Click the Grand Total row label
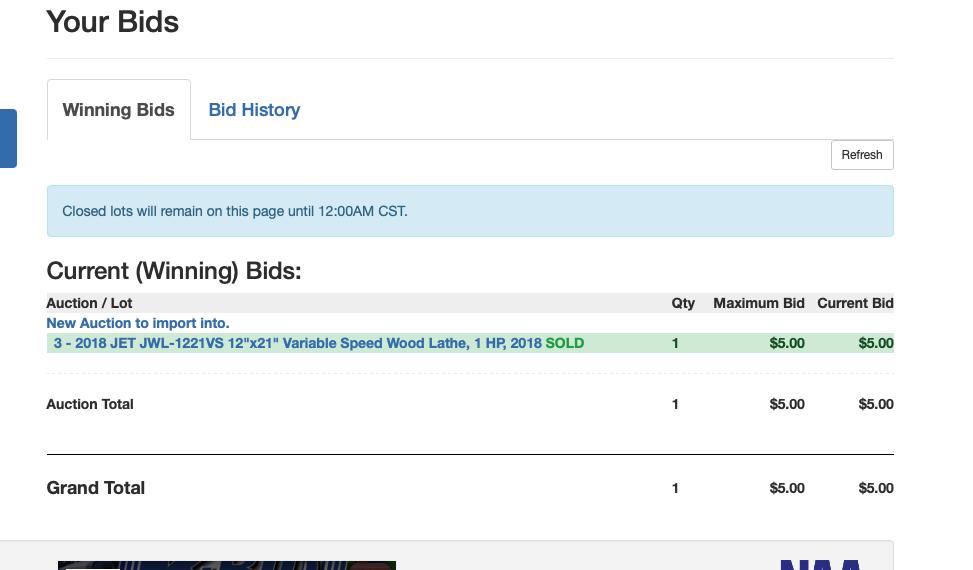Image resolution: width=973 pixels, height=570 pixels. 96,488
